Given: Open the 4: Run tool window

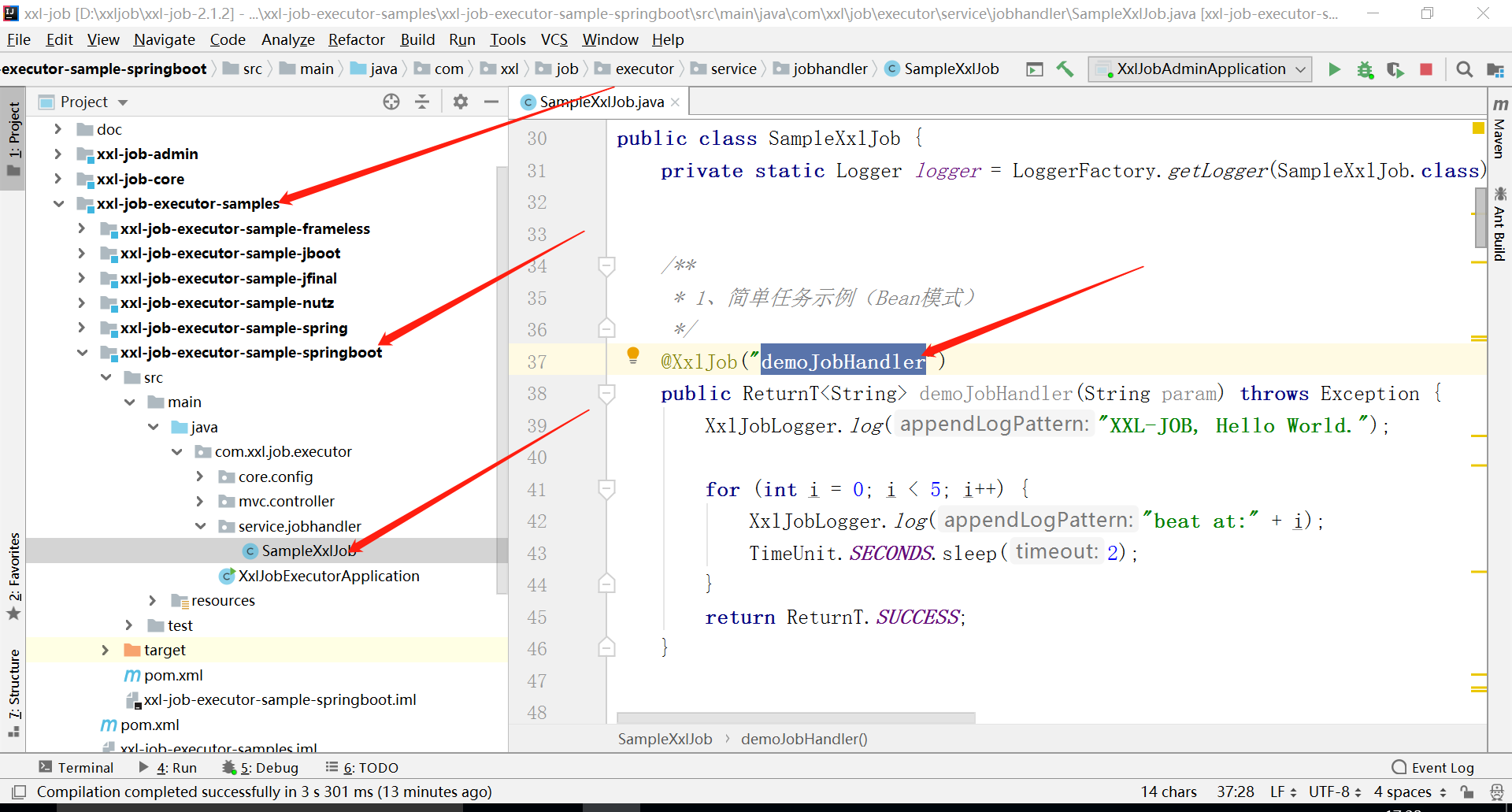Looking at the screenshot, I should [168, 767].
